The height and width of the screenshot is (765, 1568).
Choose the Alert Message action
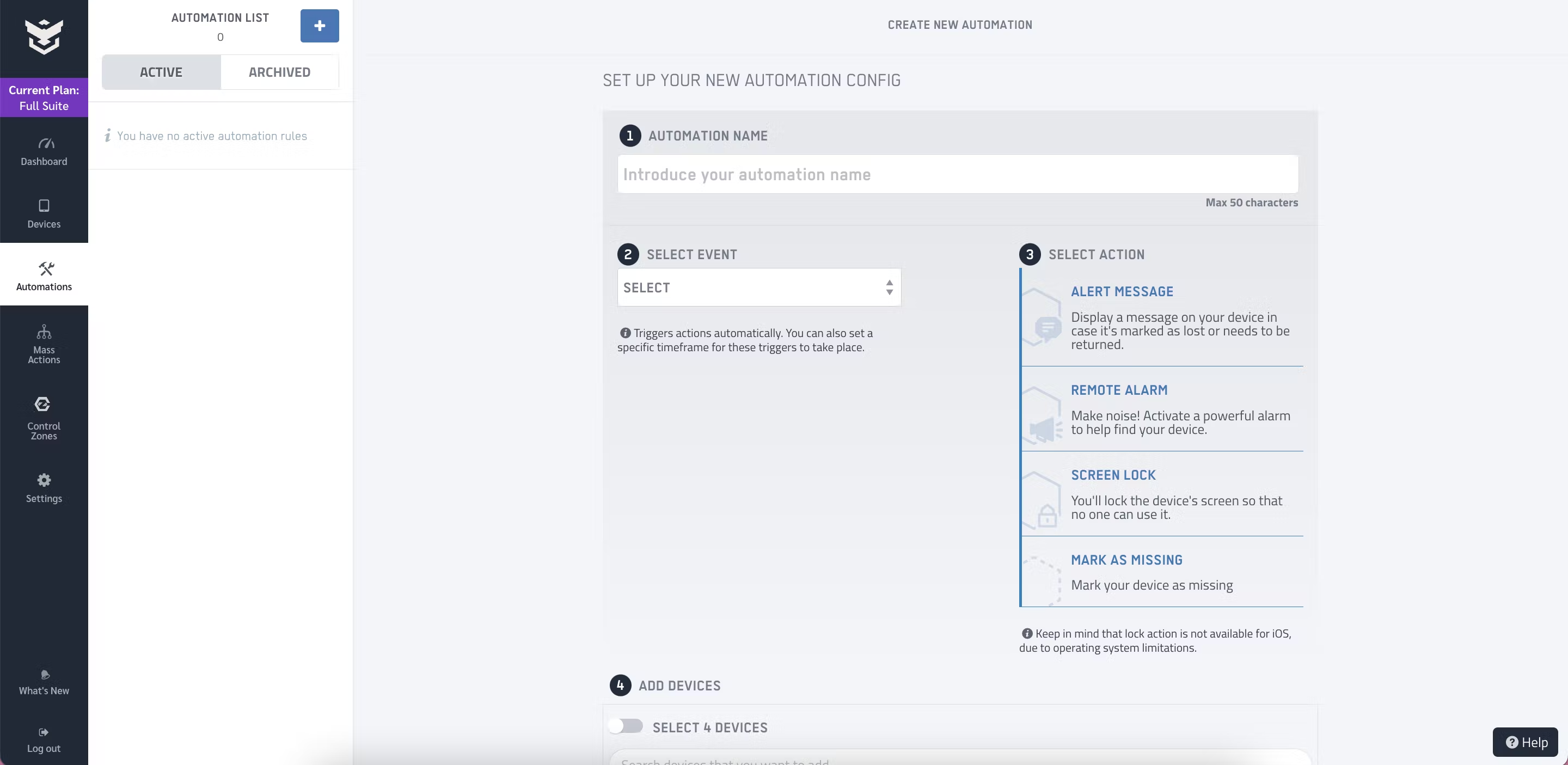click(x=1161, y=317)
